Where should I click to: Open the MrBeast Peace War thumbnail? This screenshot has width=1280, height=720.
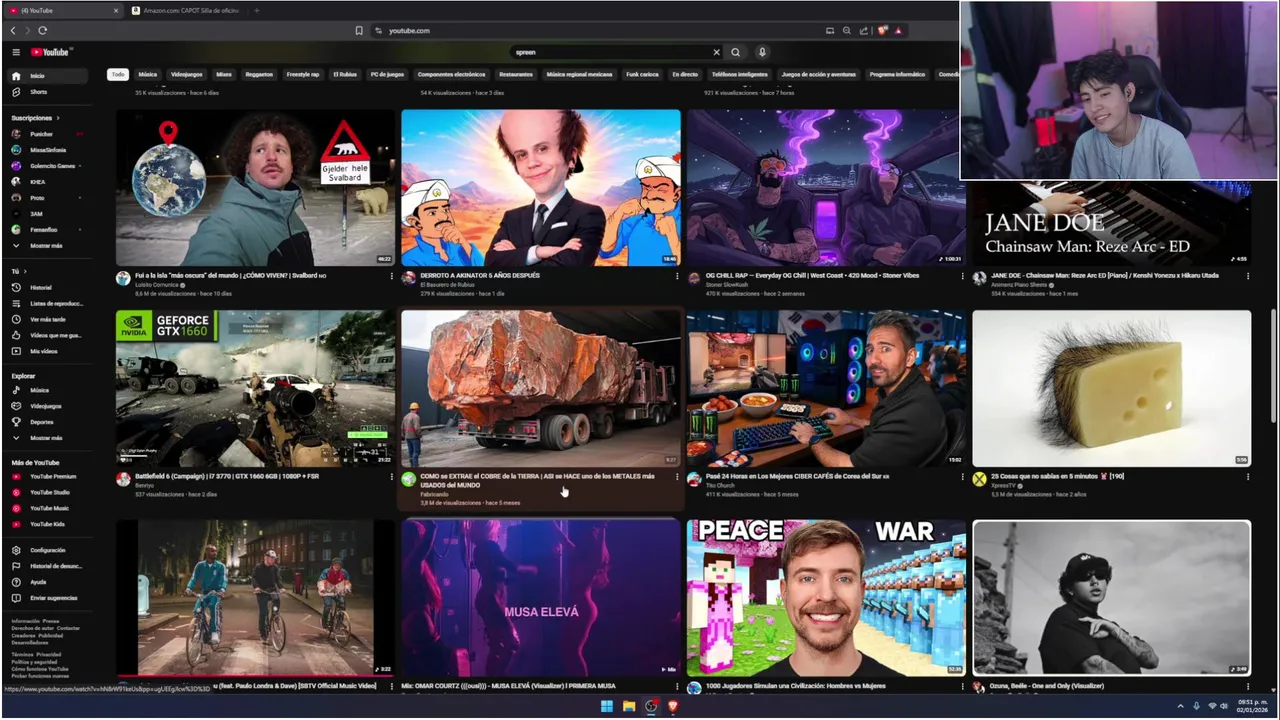point(826,598)
